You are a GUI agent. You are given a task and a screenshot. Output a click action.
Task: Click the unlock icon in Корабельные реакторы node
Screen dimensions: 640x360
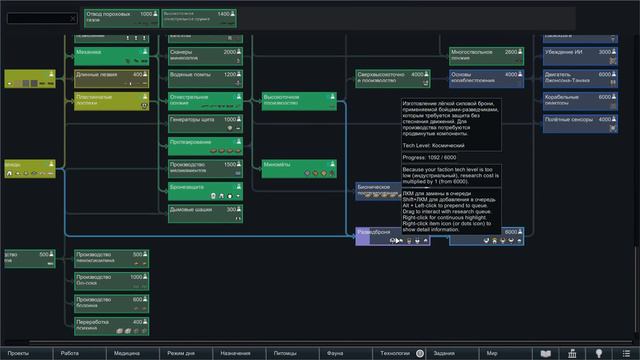pos(613,106)
